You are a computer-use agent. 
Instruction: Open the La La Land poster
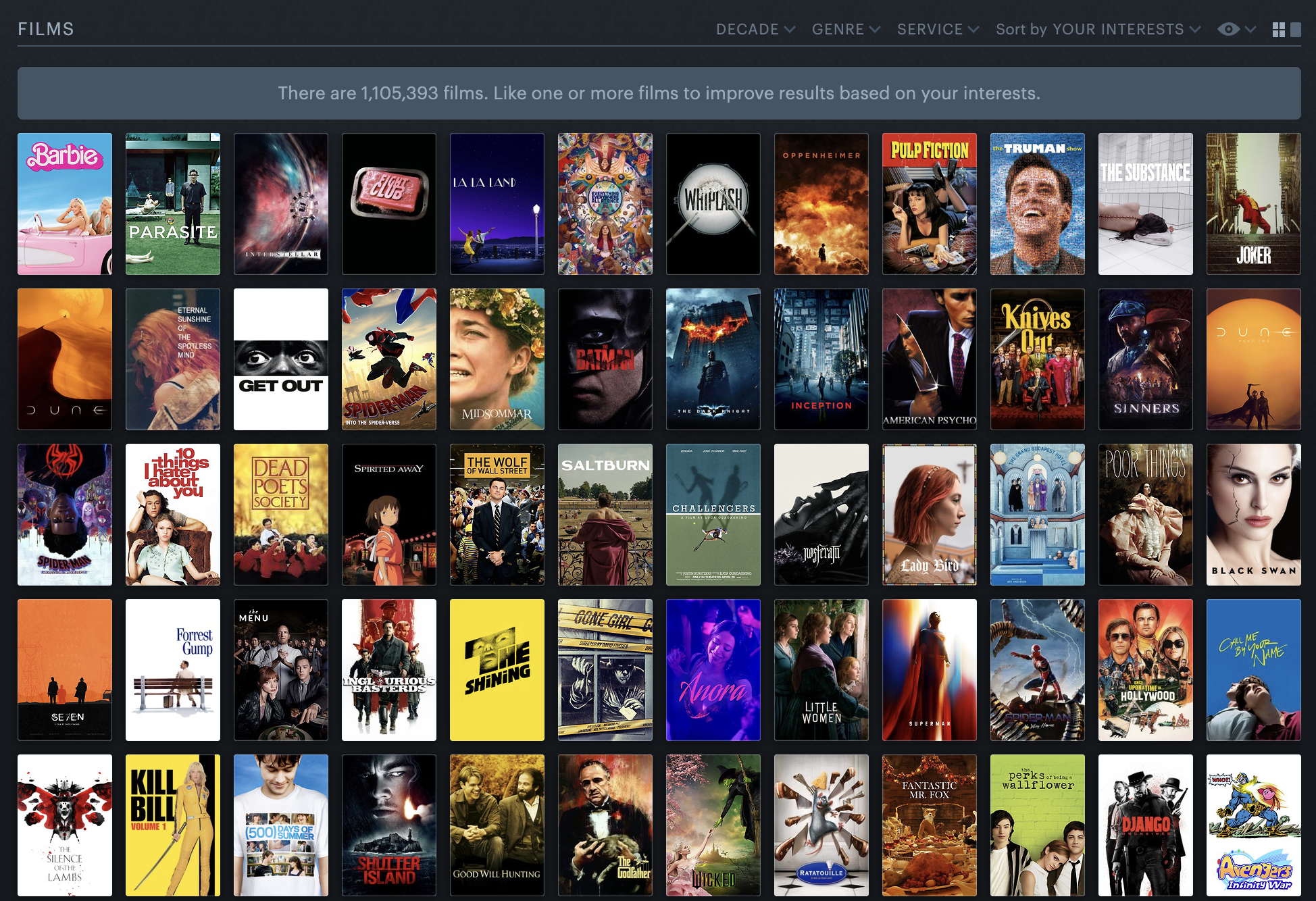point(497,204)
